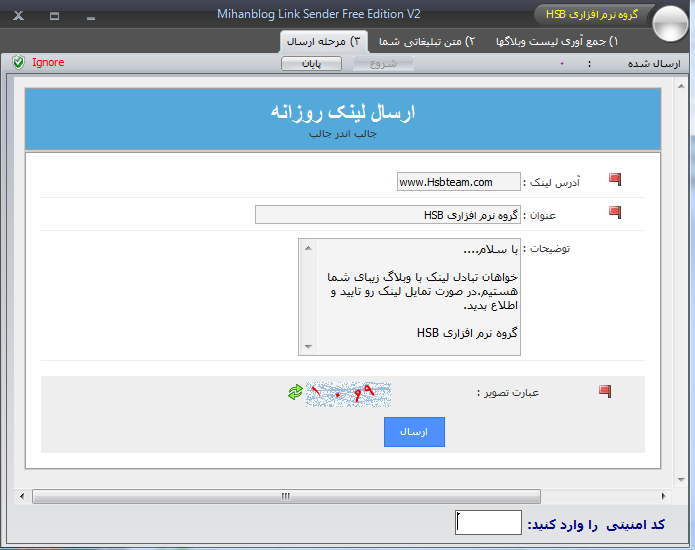Click the پایان stop button
This screenshot has height=550, width=695.
pos(311,63)
